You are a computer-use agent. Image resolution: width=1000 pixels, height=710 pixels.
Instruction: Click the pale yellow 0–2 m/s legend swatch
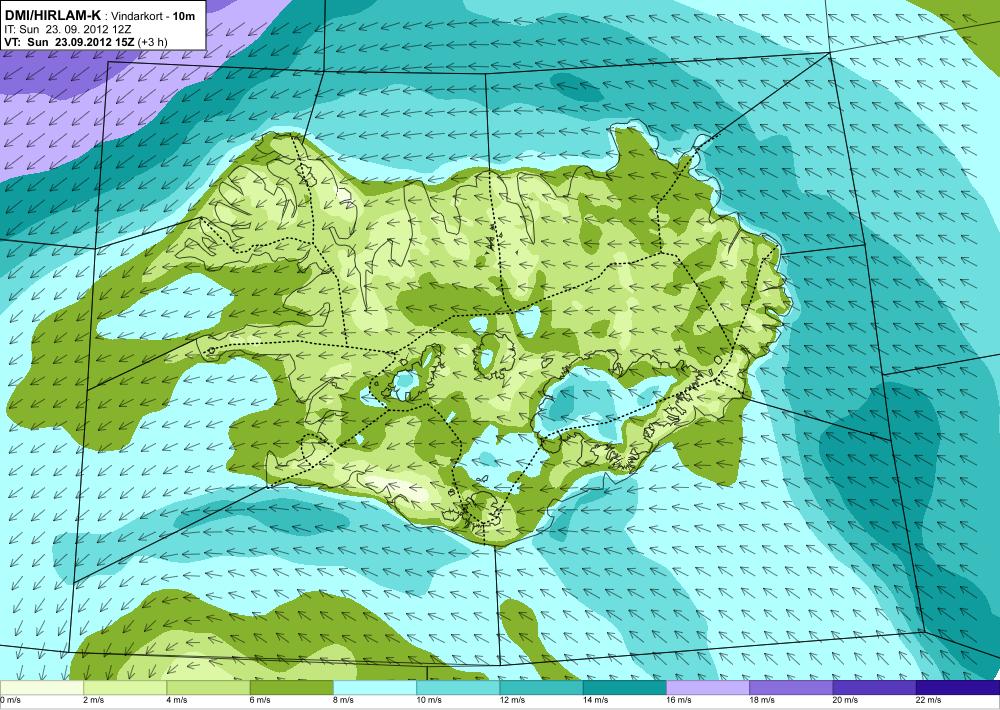pyautogui.click(x=41, y=688)
